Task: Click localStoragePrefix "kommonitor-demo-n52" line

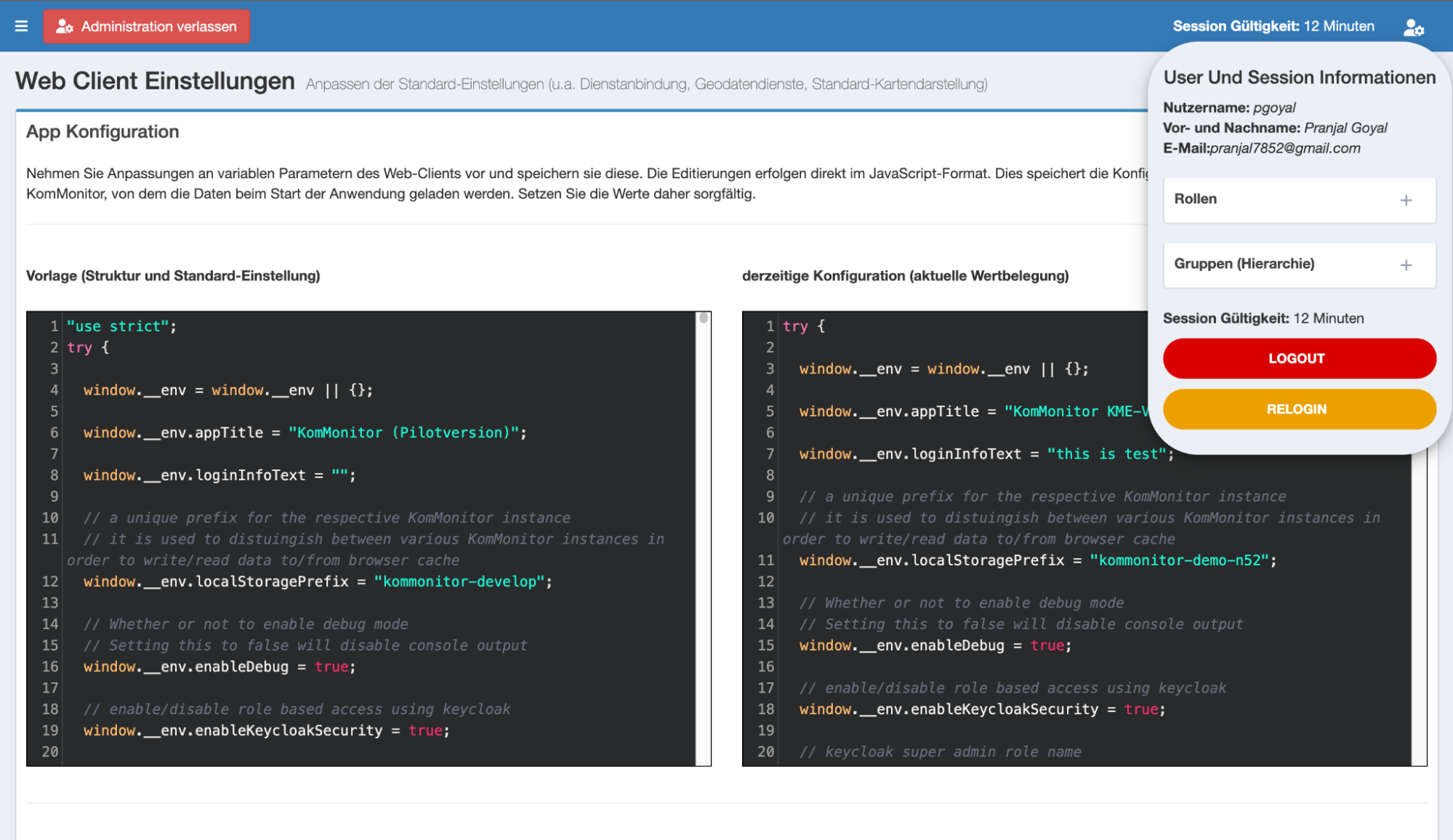Action: tap(1038, 560)
